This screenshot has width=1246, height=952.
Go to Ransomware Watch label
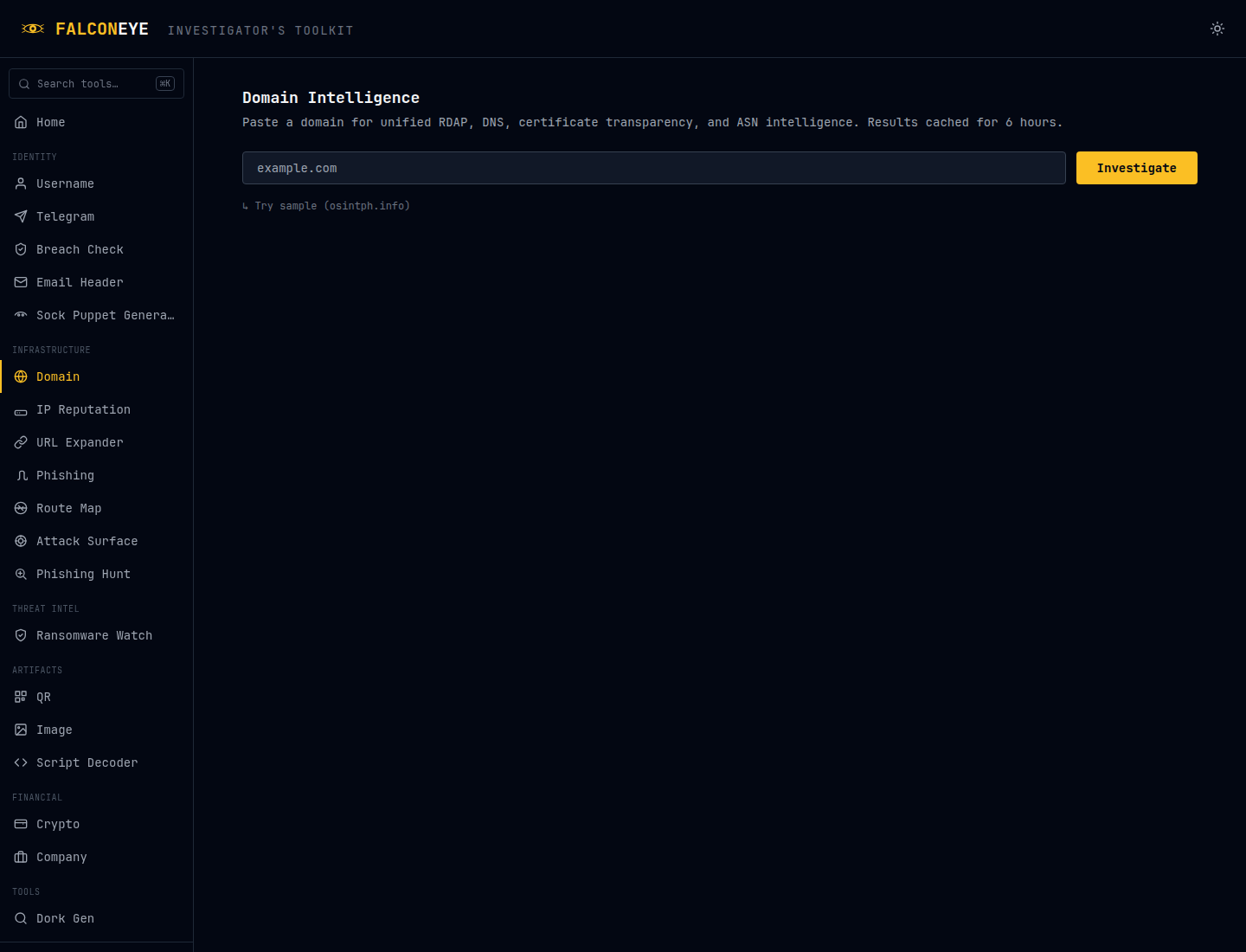(x=94, y=635)
